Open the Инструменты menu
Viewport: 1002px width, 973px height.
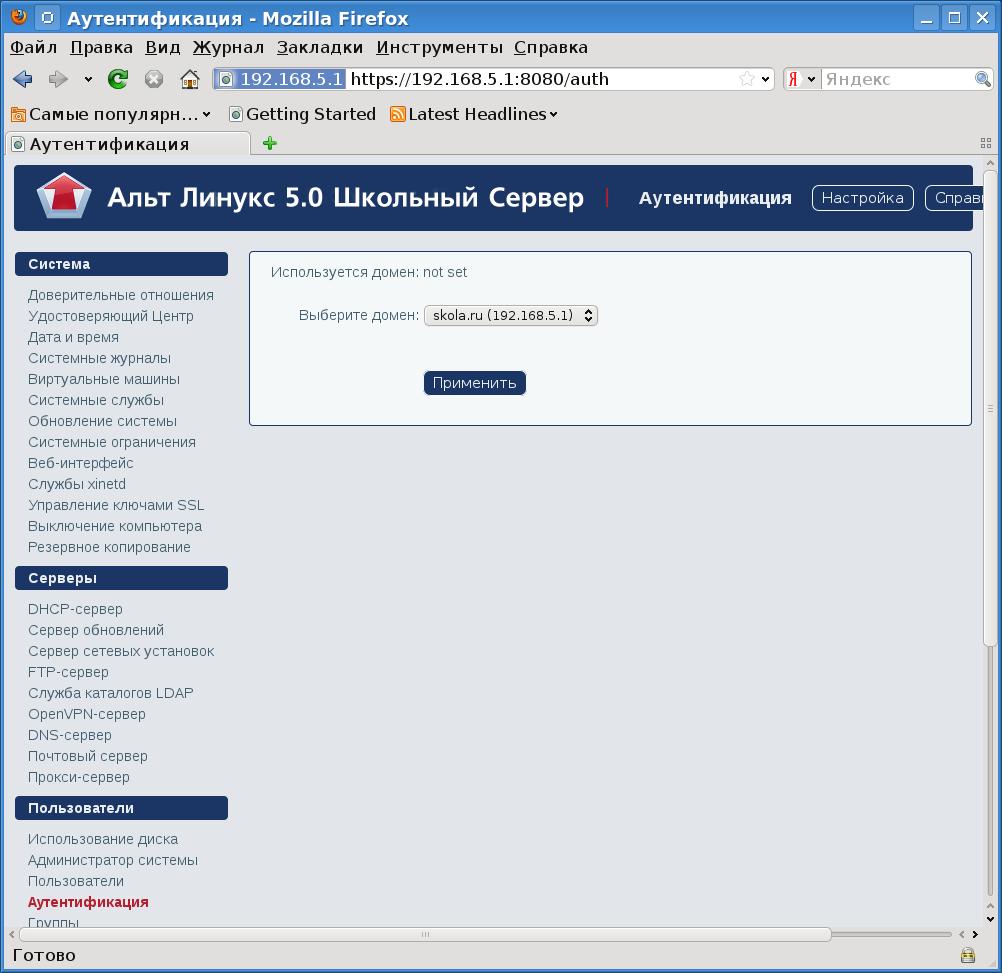[x=439, y=47]
